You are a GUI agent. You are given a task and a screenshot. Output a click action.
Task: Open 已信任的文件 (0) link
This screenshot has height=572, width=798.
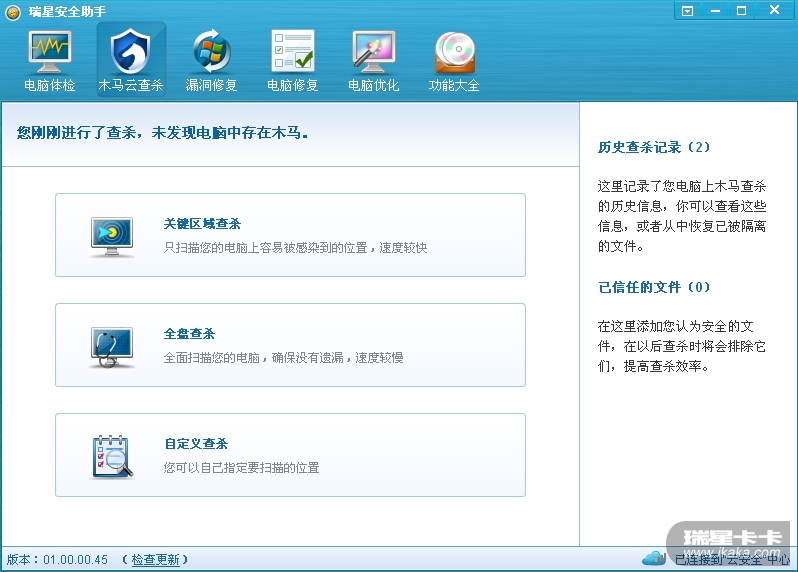(654, 287)
